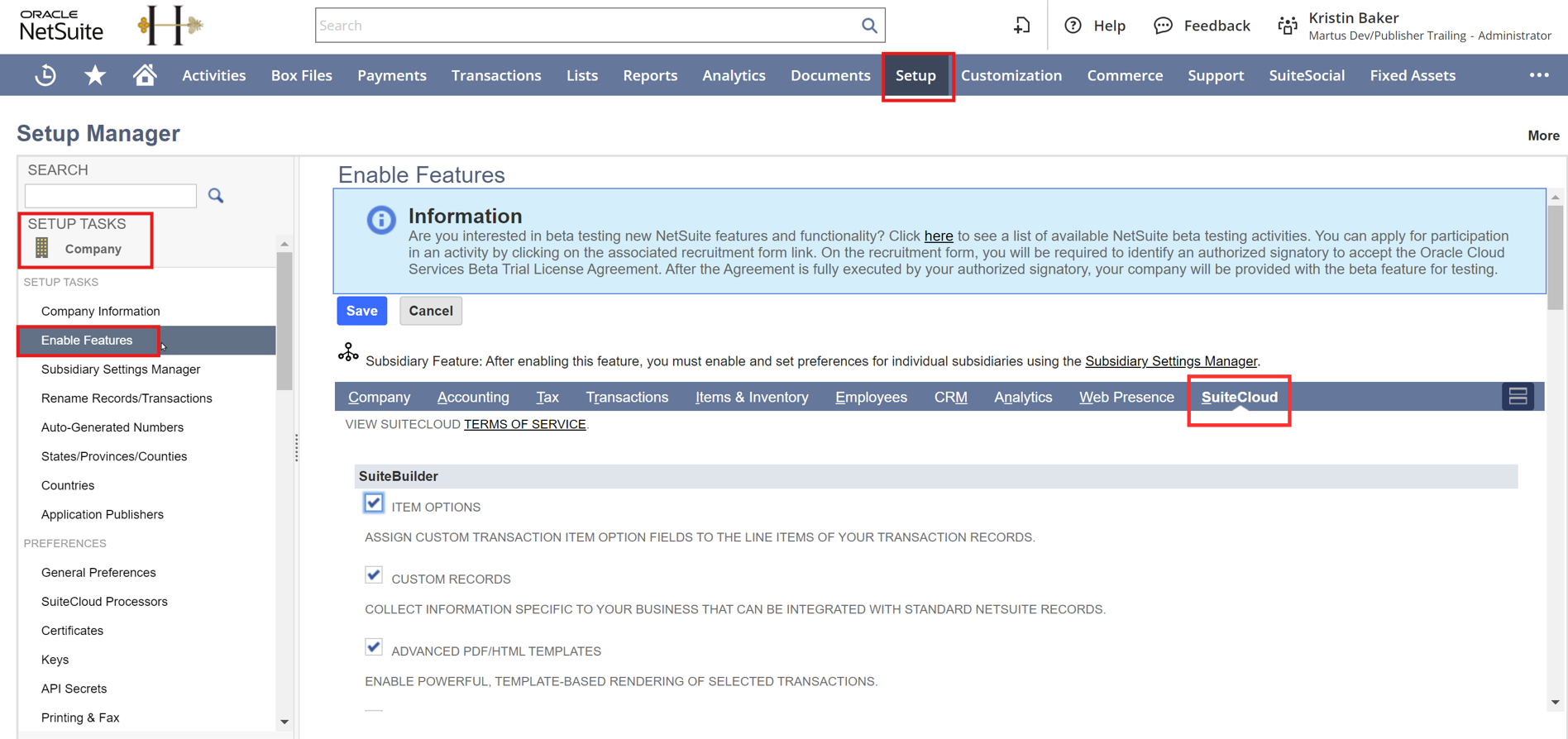The height and width of the screenshot is (739, 1568).
Task: Open the Payments menu
Action: tap(392, 75)
